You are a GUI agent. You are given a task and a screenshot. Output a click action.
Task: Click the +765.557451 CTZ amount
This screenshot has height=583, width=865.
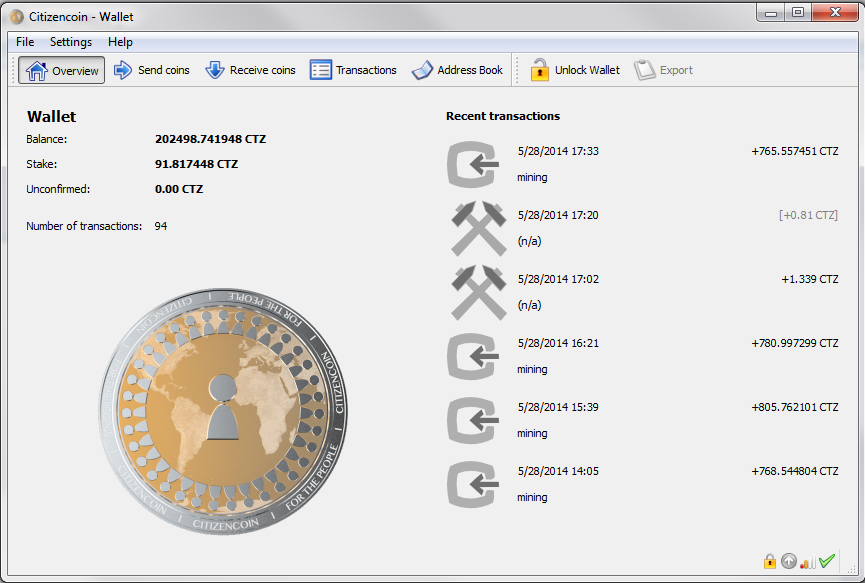(794, 151)
